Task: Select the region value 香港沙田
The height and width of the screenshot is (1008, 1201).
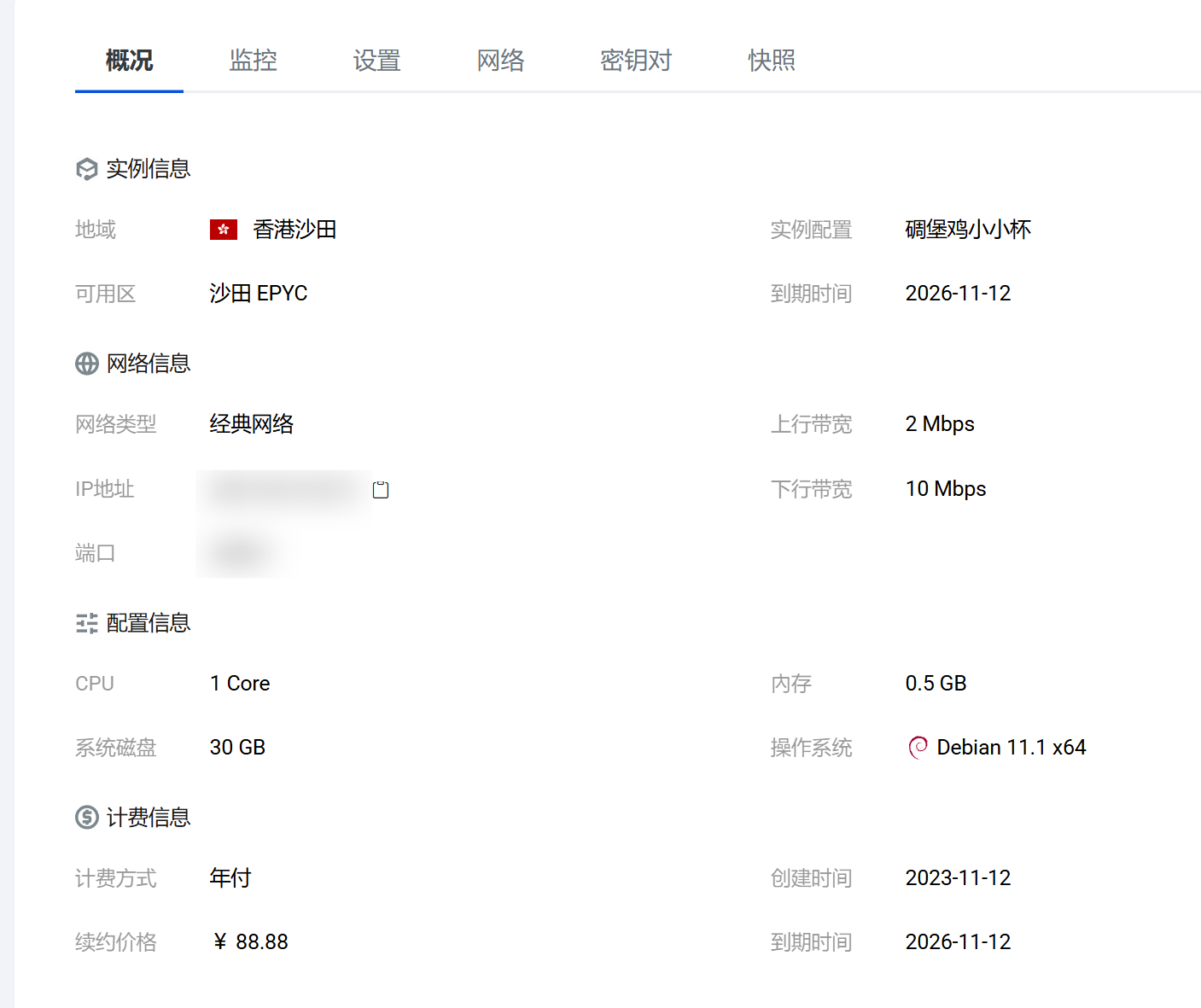Action: [x=294, y=230]
